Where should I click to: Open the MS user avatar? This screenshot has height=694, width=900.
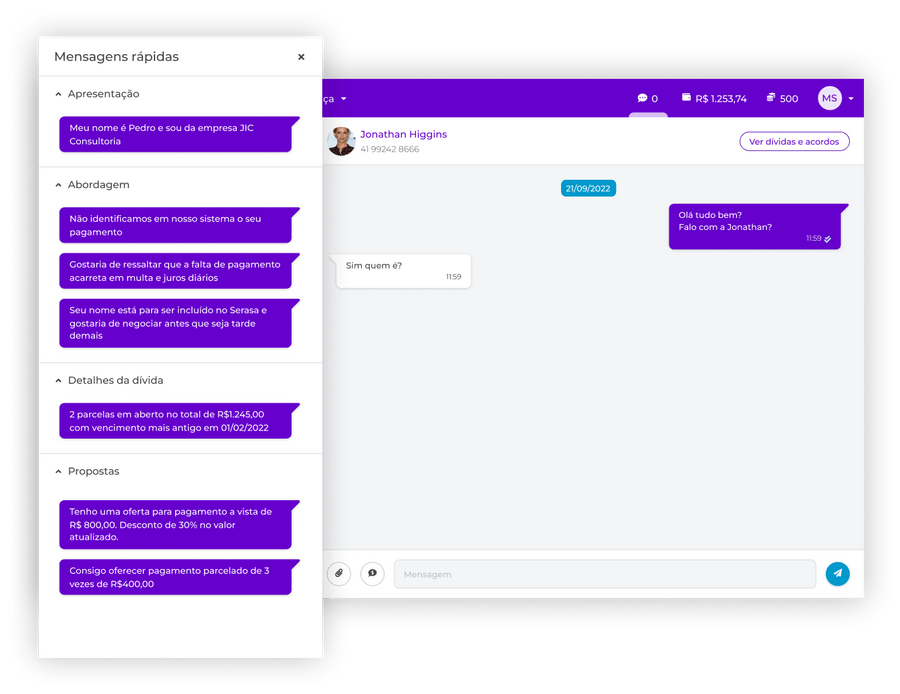pos(829,98)
